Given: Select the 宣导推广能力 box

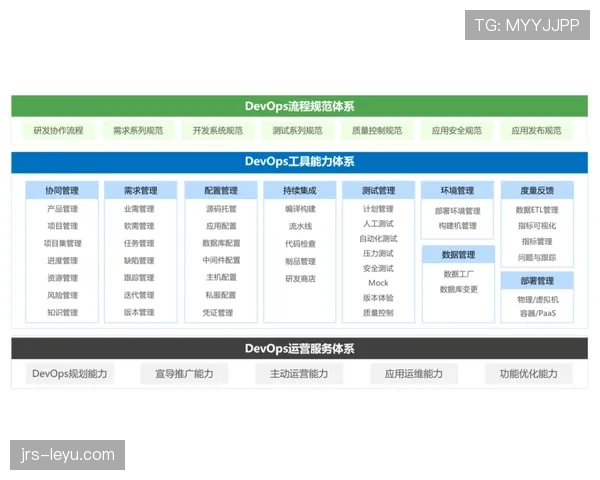Looking at the screenshot, I should pos(184,374).
